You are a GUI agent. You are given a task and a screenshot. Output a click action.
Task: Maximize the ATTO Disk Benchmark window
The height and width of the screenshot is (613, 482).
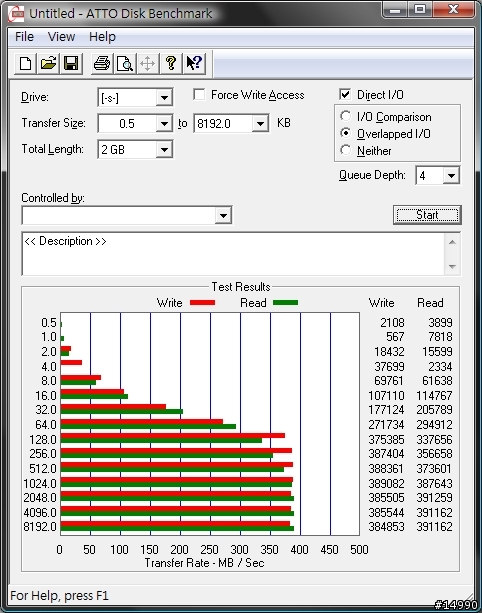[x=420, y=10]
